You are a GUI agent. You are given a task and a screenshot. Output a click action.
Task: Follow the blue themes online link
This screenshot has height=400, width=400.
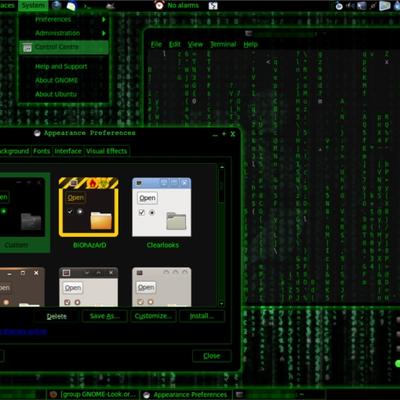click(23, 332)
